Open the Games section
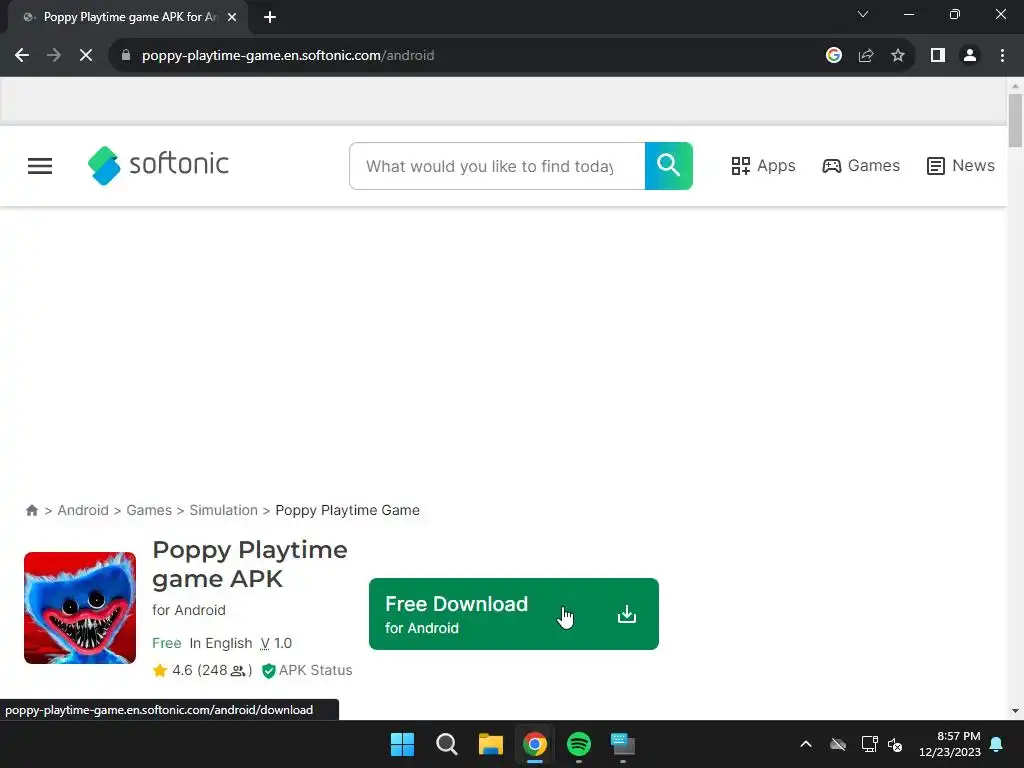The image size is (1024, 768). [x=861, y=166]
